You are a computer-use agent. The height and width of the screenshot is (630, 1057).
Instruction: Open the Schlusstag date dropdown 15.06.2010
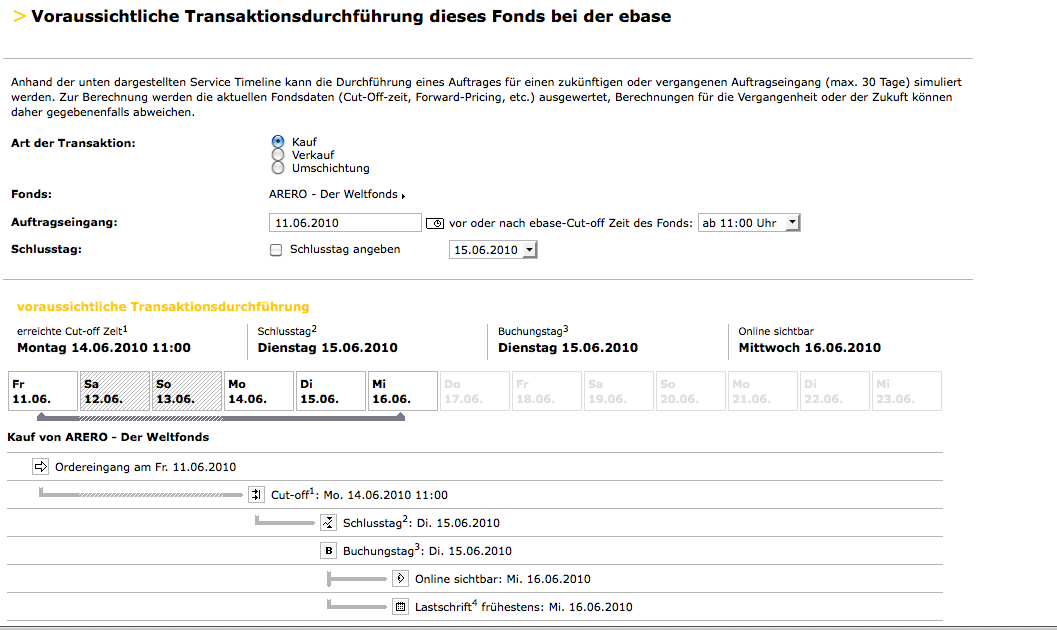coord(494,250)
